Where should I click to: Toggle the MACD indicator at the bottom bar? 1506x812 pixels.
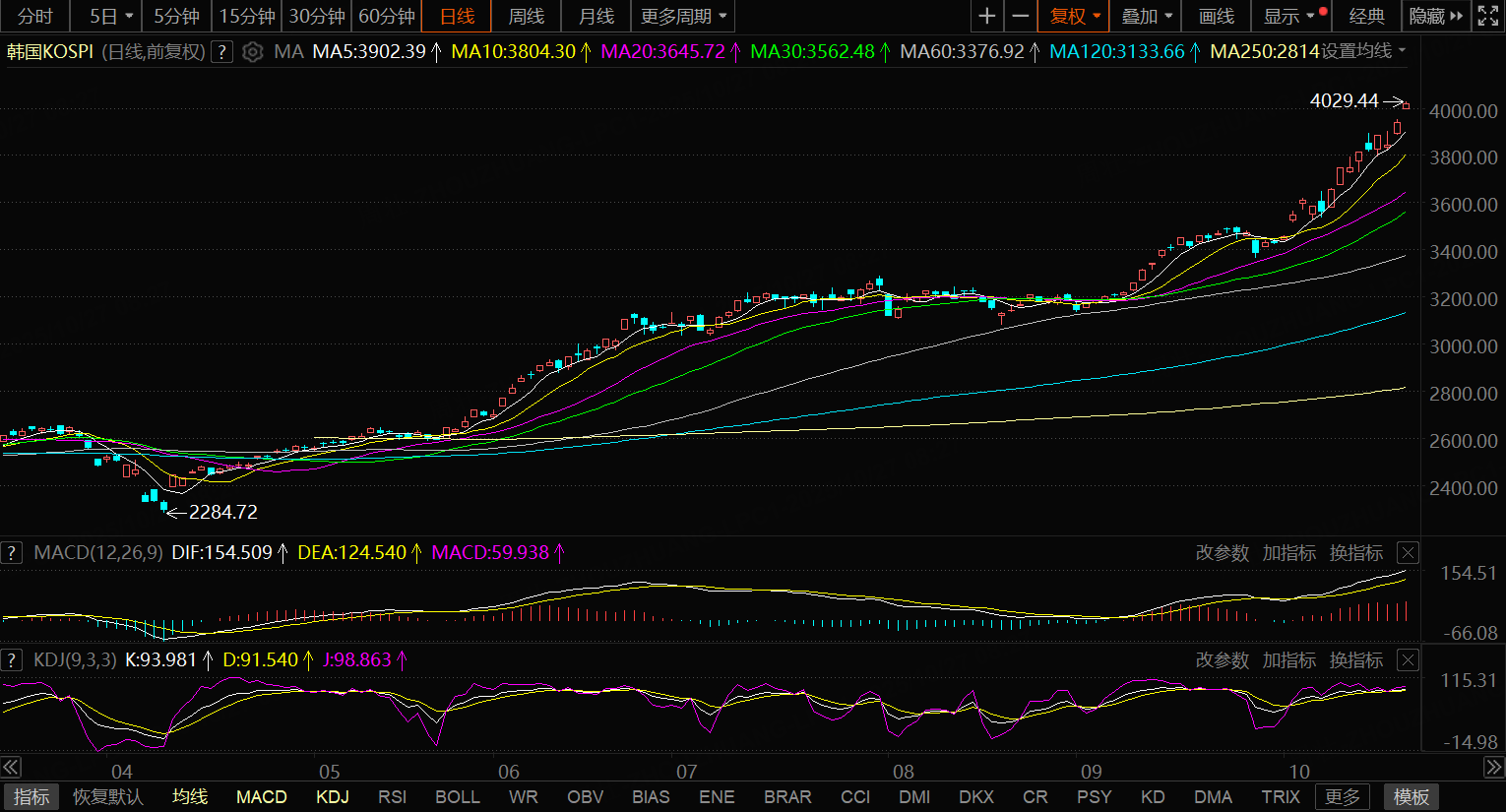(x=262, y=797)
